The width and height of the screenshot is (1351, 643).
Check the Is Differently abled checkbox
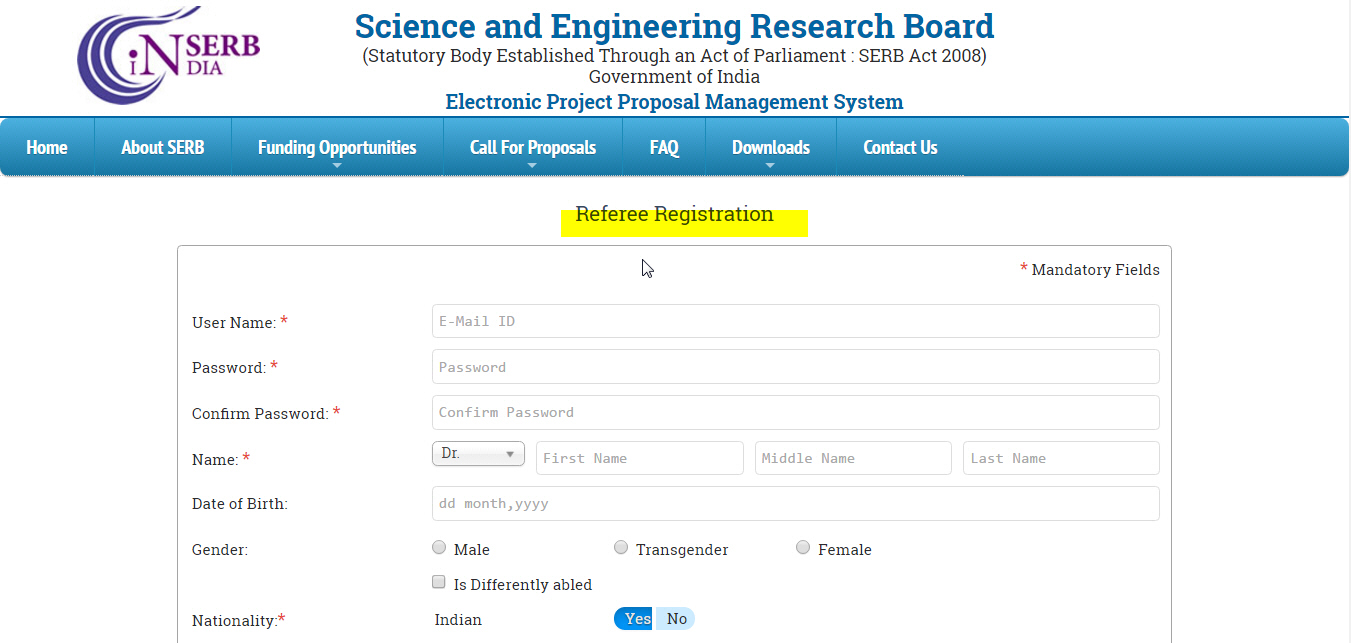(x=439, y=582)
